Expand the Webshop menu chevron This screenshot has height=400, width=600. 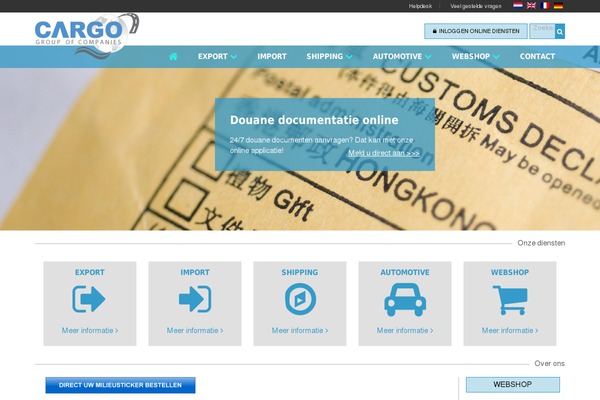pyautogui.click(x=496, y=57)
